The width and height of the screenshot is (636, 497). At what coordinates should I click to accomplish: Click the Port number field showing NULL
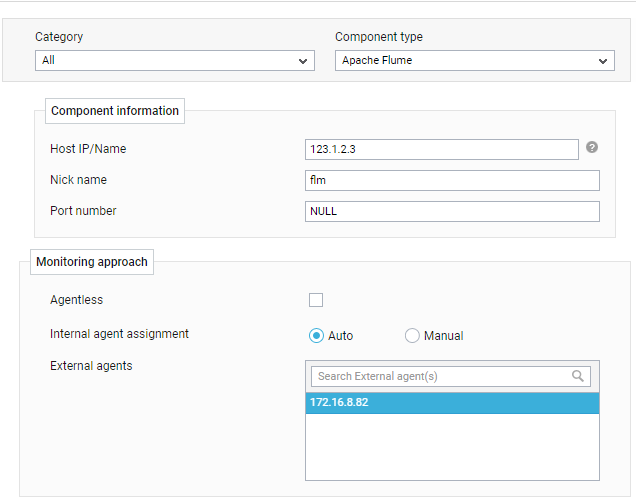452,211
